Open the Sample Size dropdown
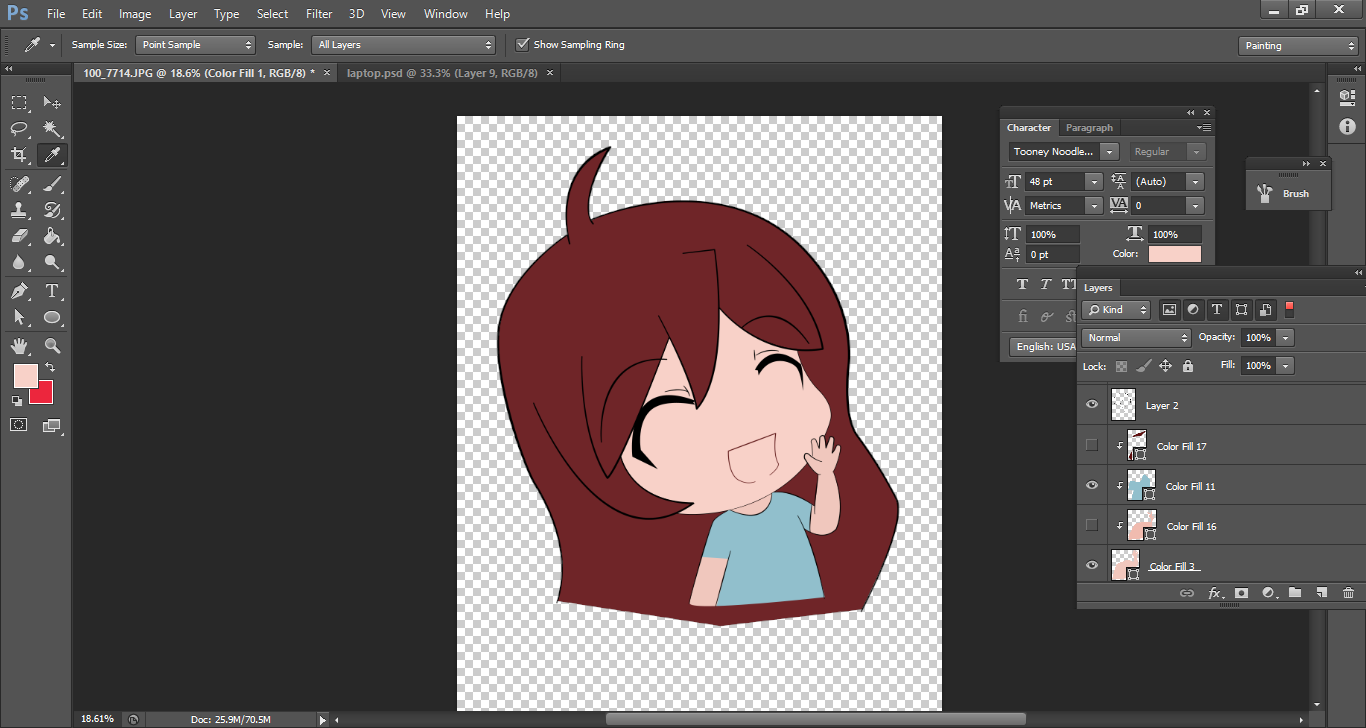1366x728 pixels. [197, 45]
